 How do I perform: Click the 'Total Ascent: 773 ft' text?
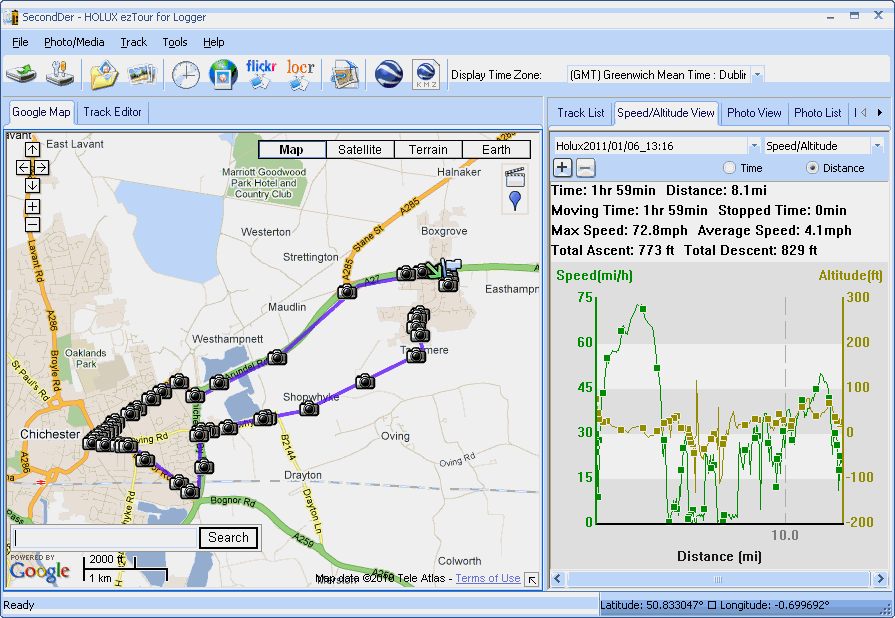[612, 251]
